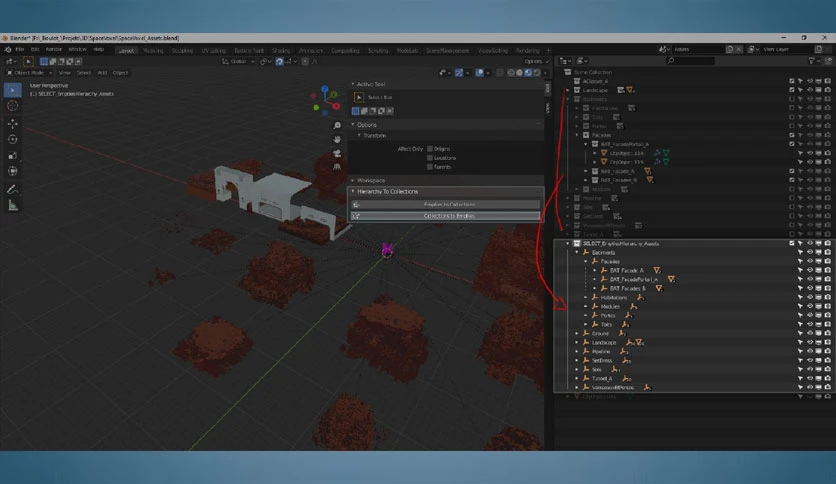Click the Blender logo menu icon
The height and width of the screenshot is (484, 836).
click(x=7, y=50)
